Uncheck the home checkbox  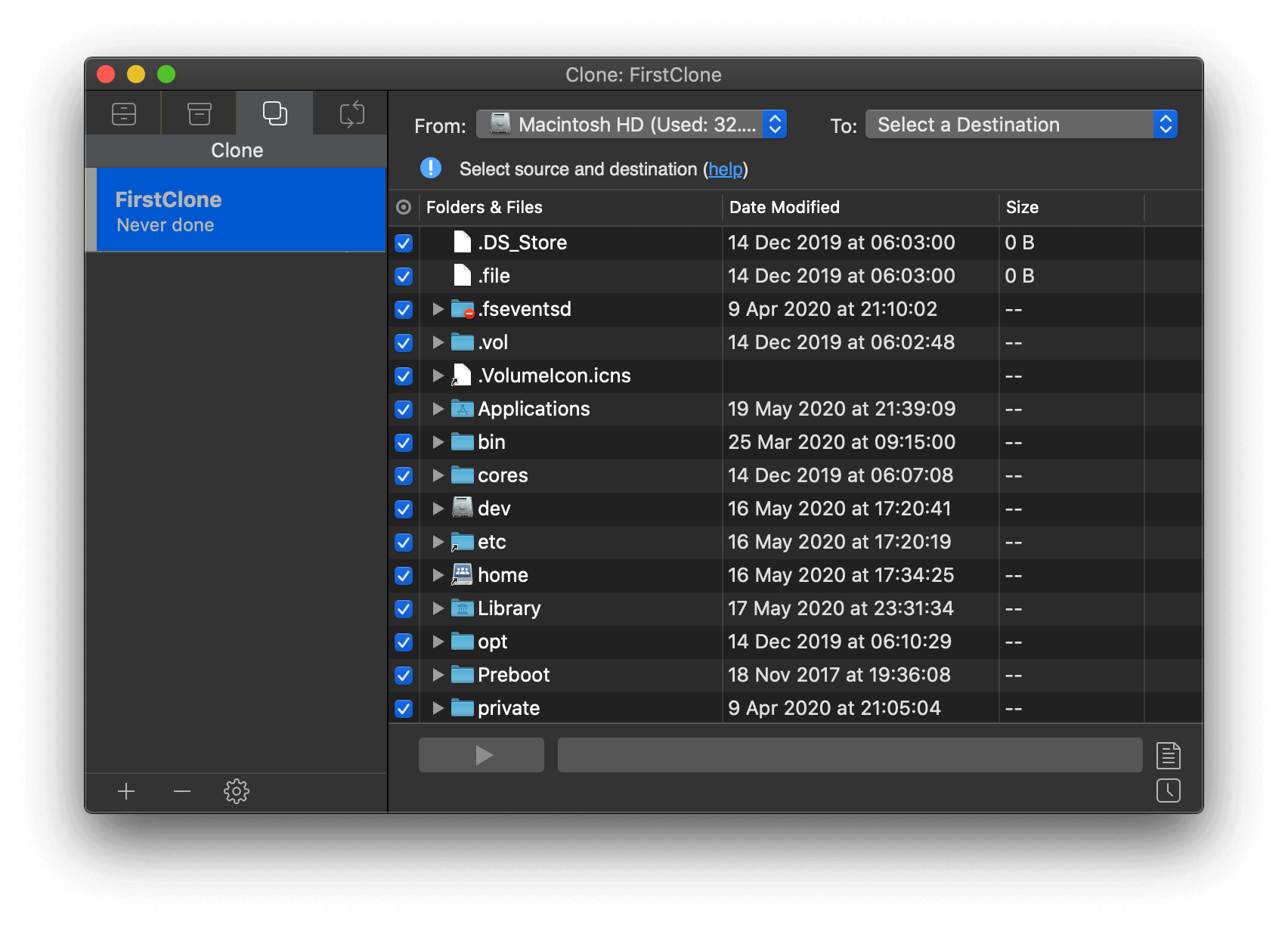tap(404, 575)
